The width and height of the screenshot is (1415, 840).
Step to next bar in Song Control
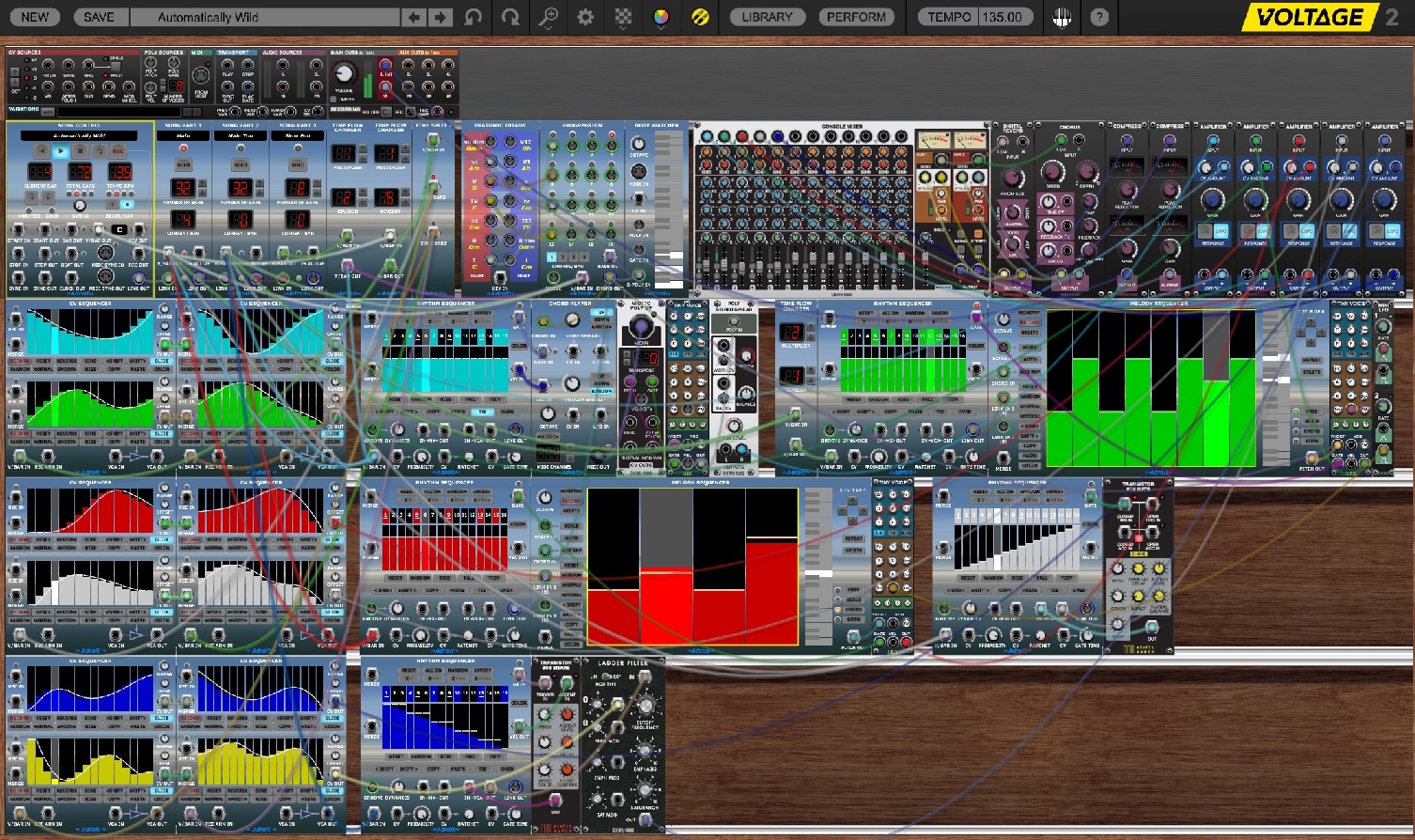(48, 197)
